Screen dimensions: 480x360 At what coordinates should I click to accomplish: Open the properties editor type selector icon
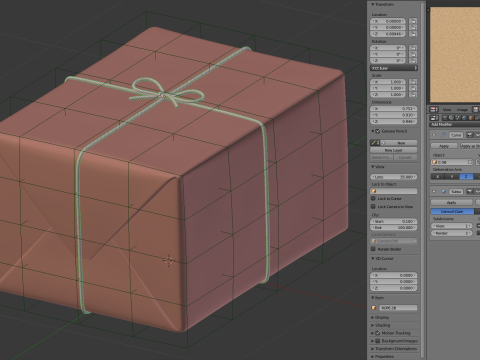pos(434,118)
